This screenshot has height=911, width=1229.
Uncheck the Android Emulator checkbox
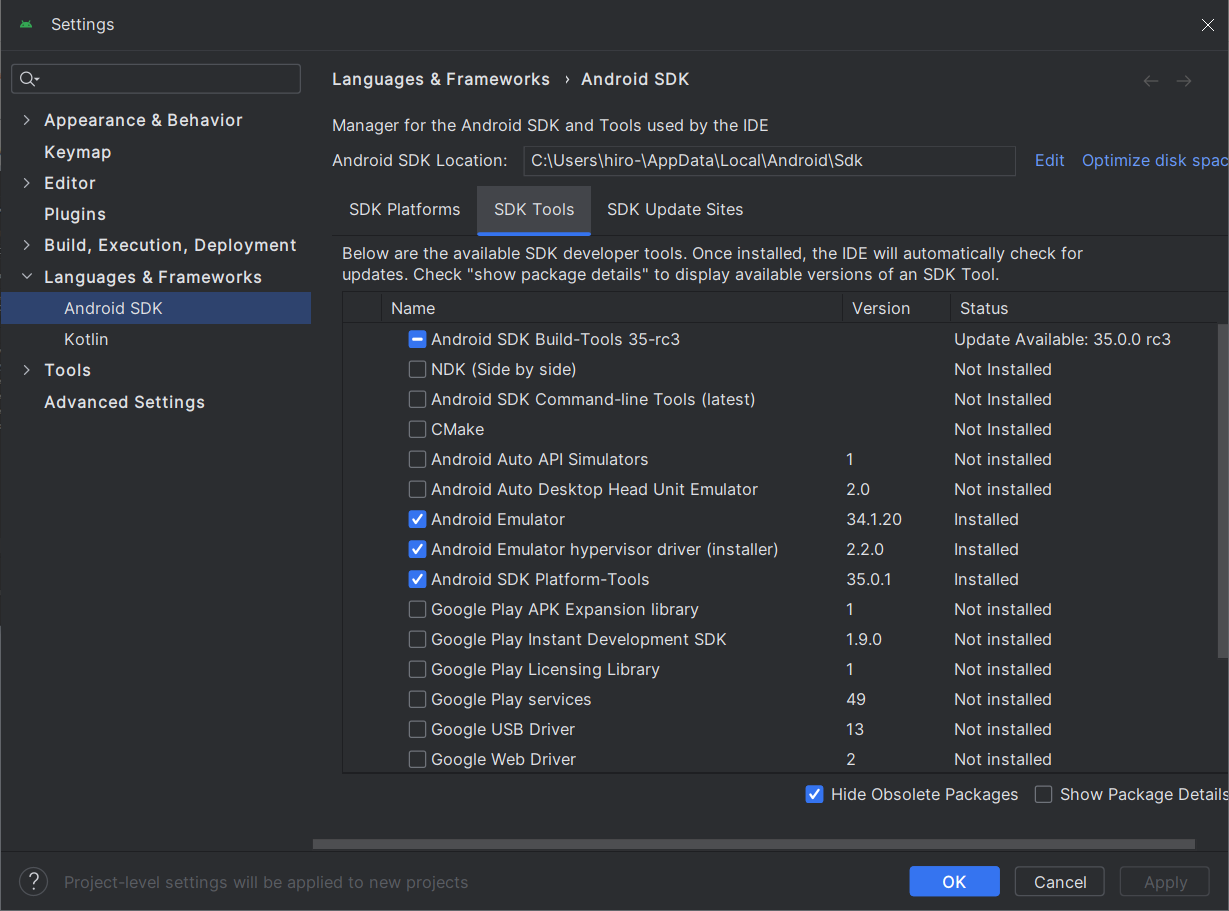(418, 519)
